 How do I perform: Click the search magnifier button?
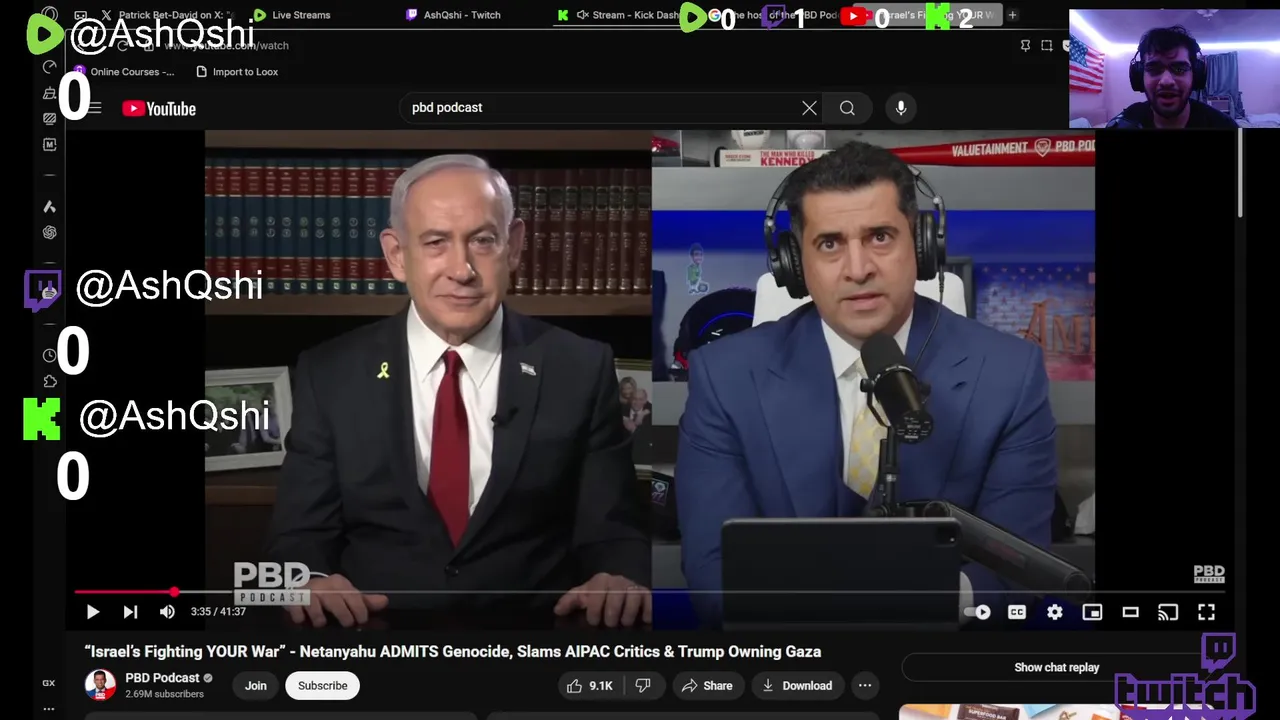(847, 108)
